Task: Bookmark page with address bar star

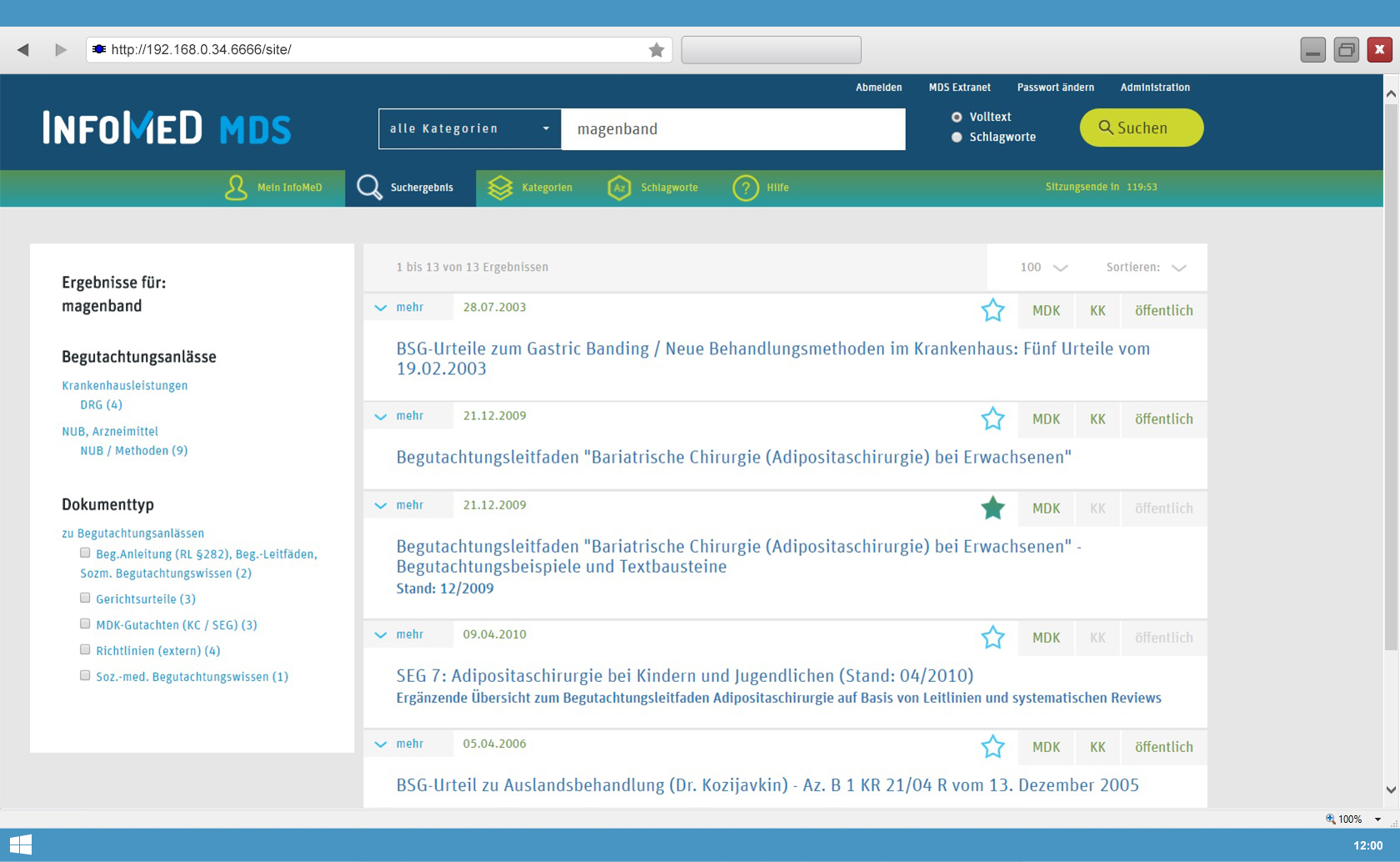Action: pos(657,50)
